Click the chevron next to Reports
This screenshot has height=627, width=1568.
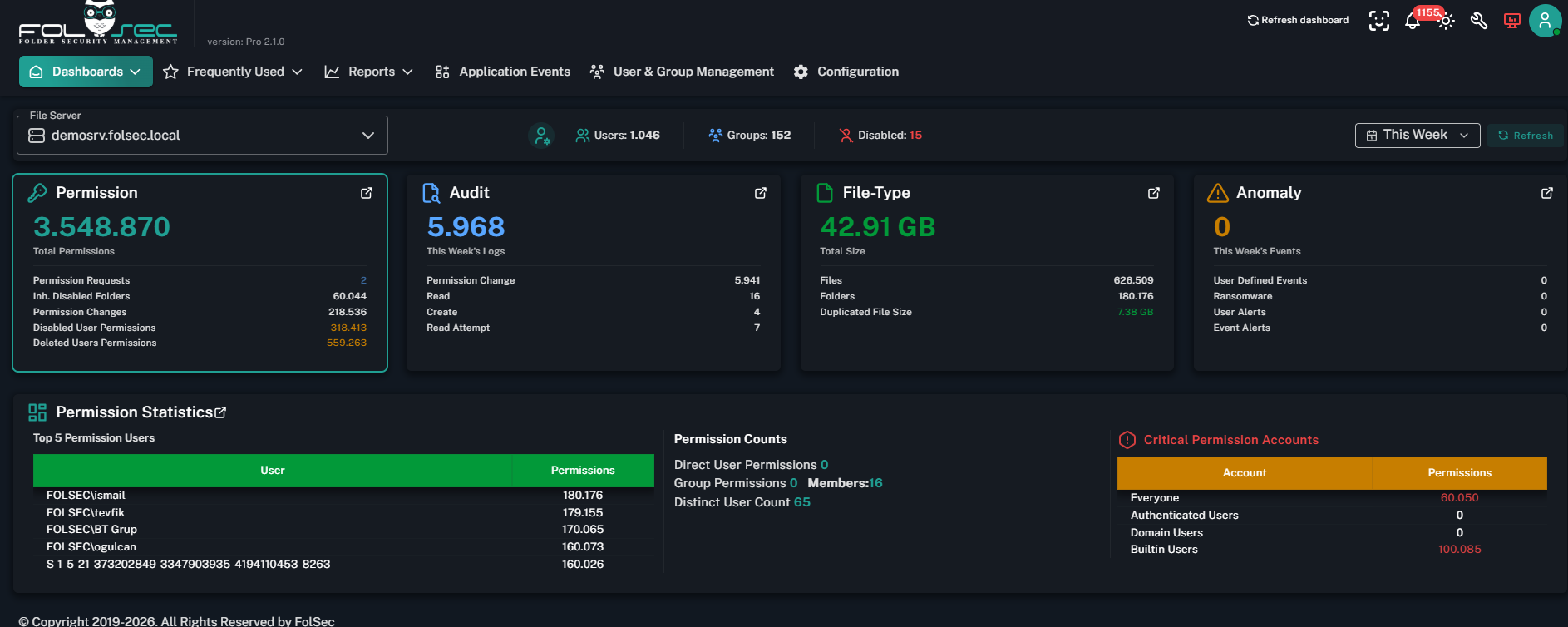[x=407, y=72]
